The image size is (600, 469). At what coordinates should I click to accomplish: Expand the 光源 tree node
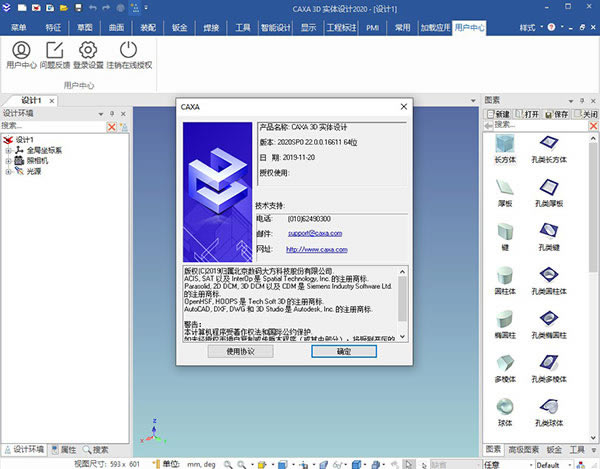coord(7,172)
